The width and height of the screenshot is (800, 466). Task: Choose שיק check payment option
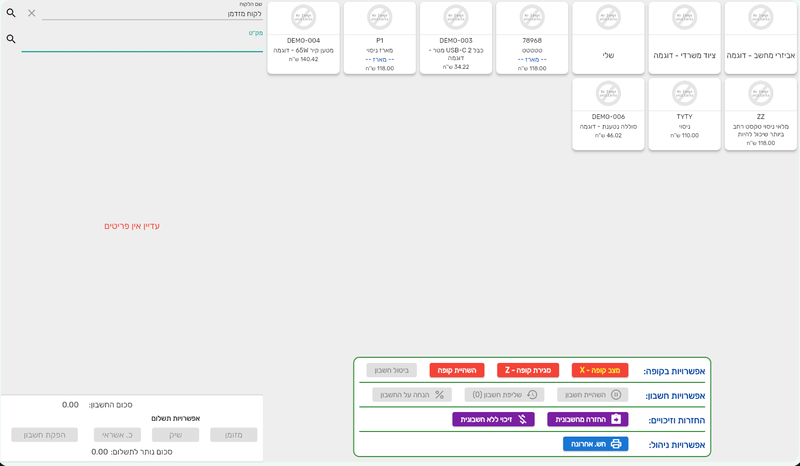click(176, 435)
